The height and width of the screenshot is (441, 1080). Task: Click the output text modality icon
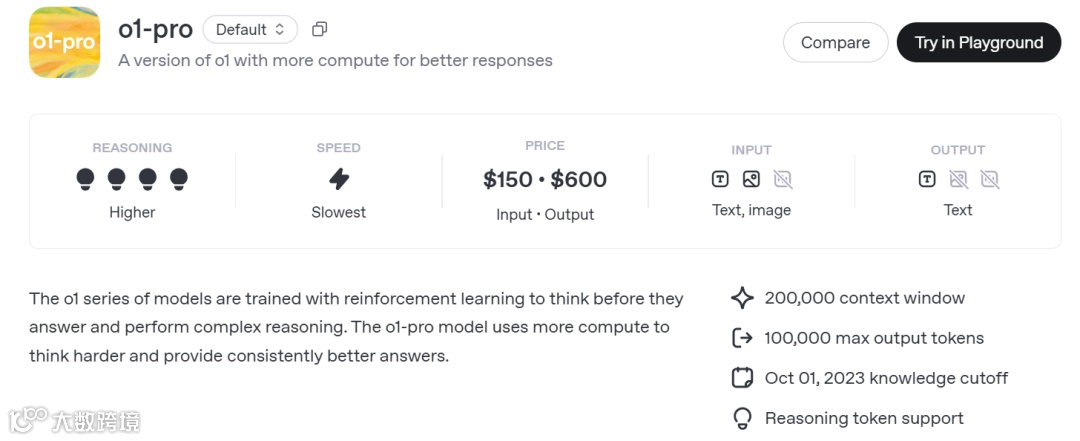click(x=927, y=180)
